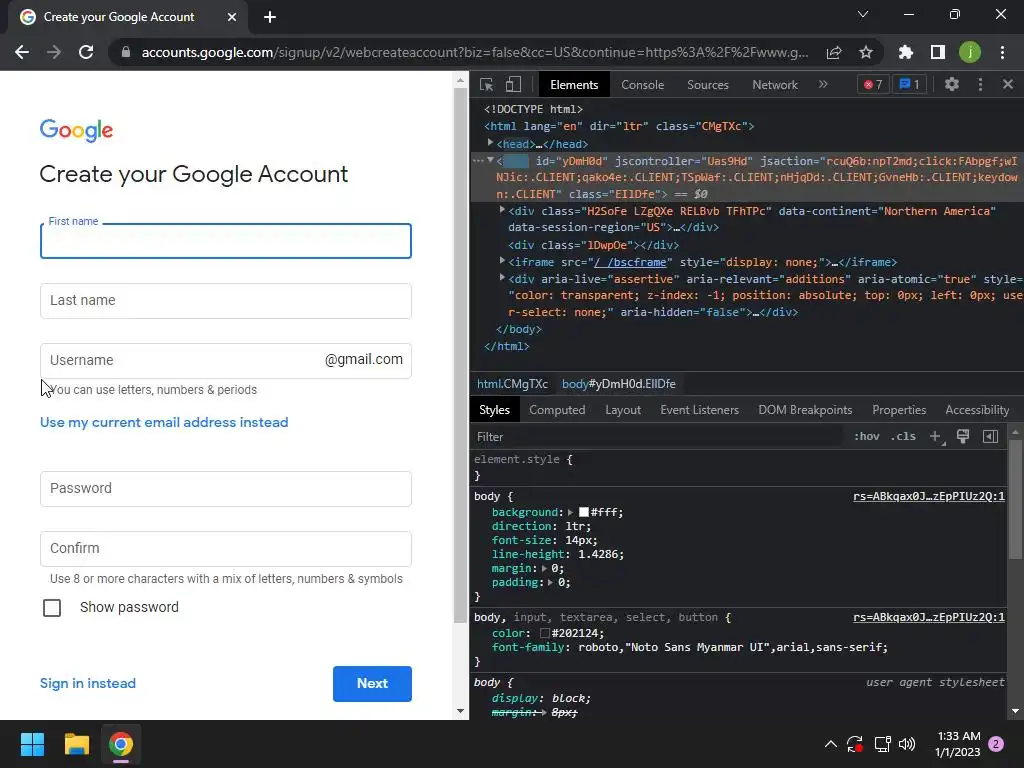This screenshot has width=1024, height=768.
Task: Switch to the Console tab
Action: tap(643, 84)
